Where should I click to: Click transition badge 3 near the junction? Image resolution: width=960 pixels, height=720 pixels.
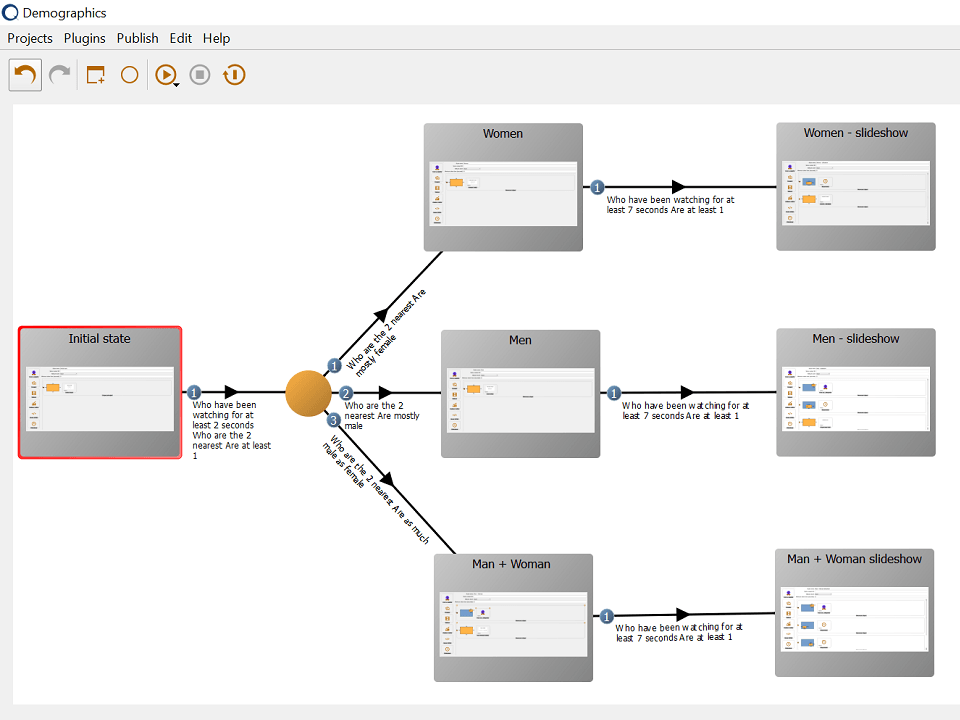pyautogui.click(x=334, y=420)
